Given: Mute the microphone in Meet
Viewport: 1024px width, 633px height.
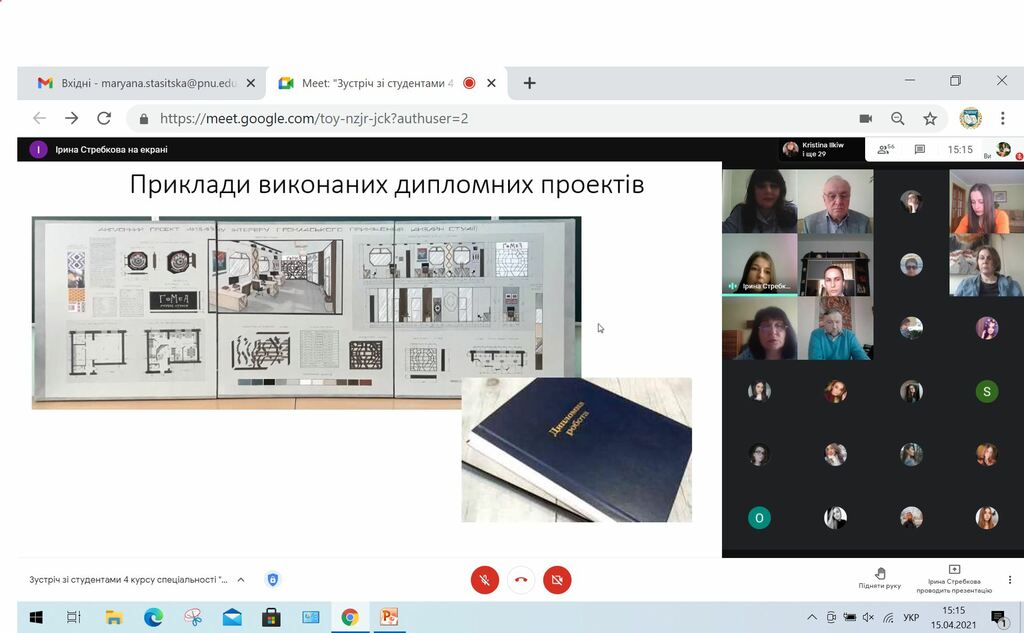Looking at the screenshot, I should click(x=484, y=579).
